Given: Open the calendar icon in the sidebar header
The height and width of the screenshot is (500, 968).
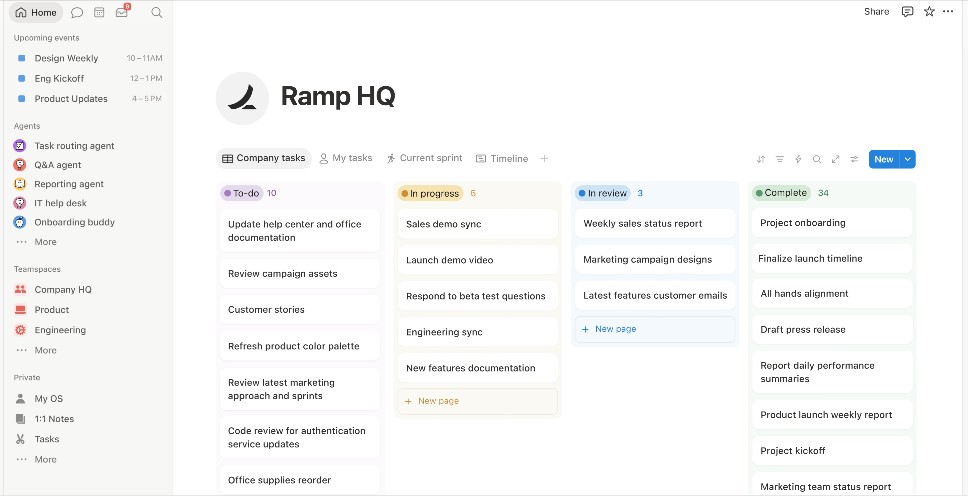Looking at the screenshot, I should click(x=99, y=12).
